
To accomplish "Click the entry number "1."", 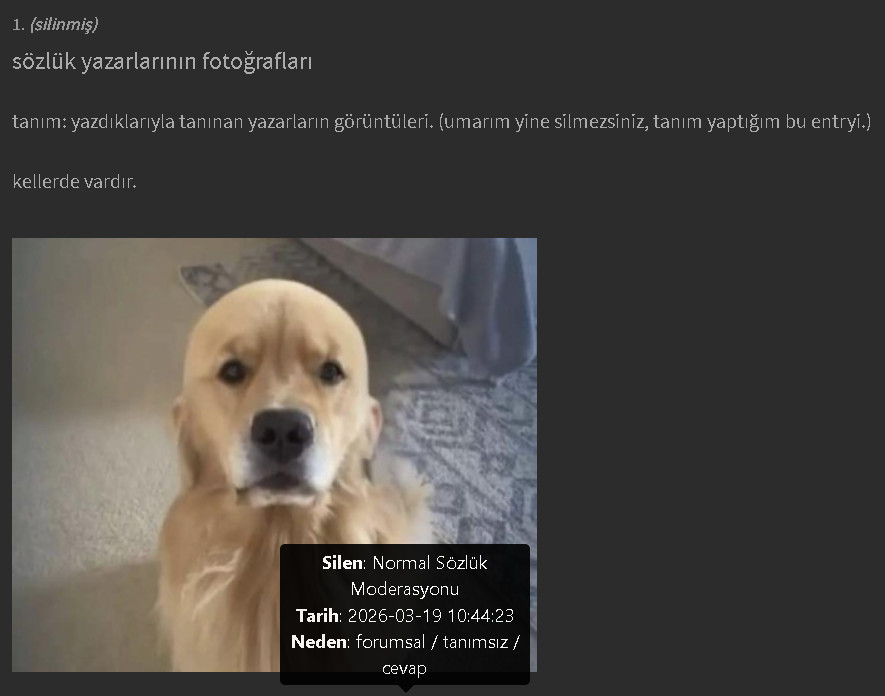I will [18, 25].
